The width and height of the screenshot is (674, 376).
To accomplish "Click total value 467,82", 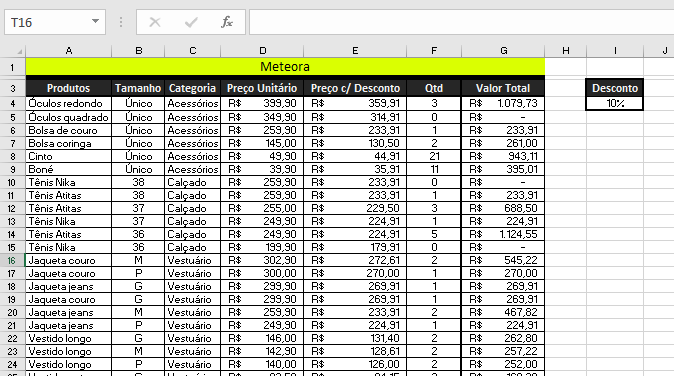I will click(503, 312).
